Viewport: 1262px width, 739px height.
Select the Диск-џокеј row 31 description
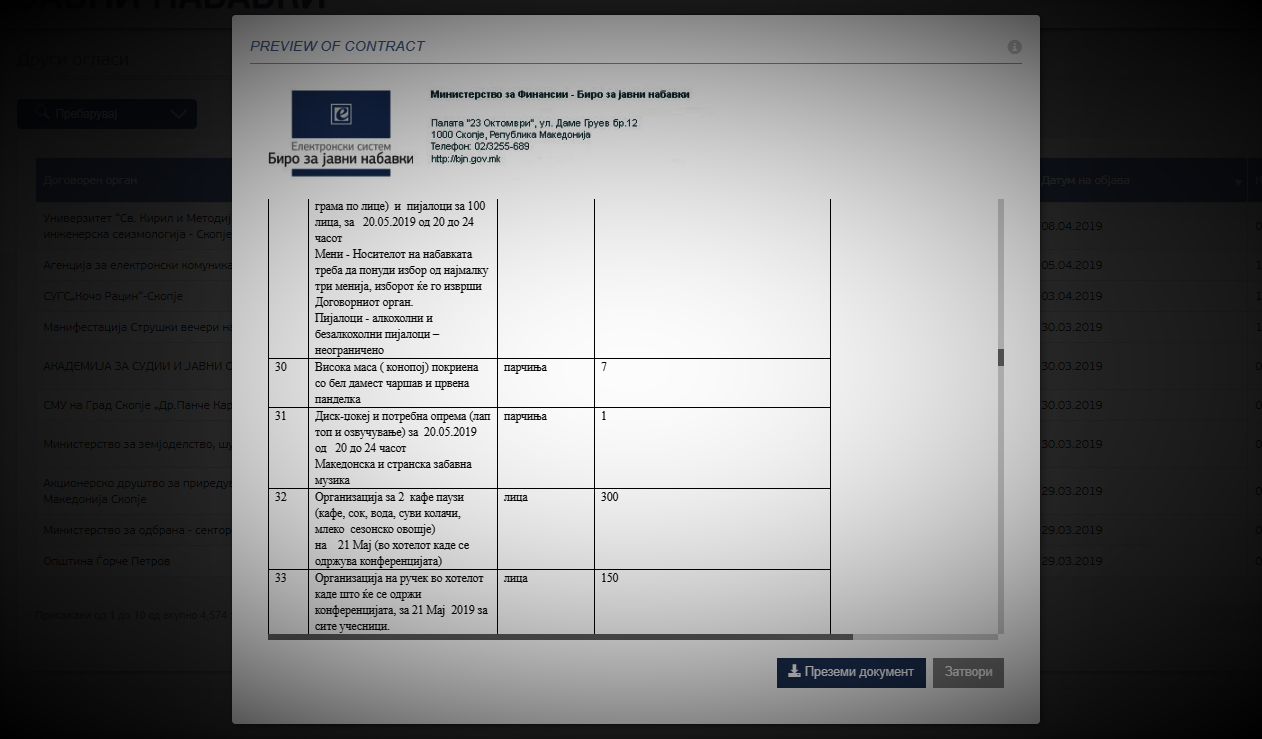click(x=402, y=448)
